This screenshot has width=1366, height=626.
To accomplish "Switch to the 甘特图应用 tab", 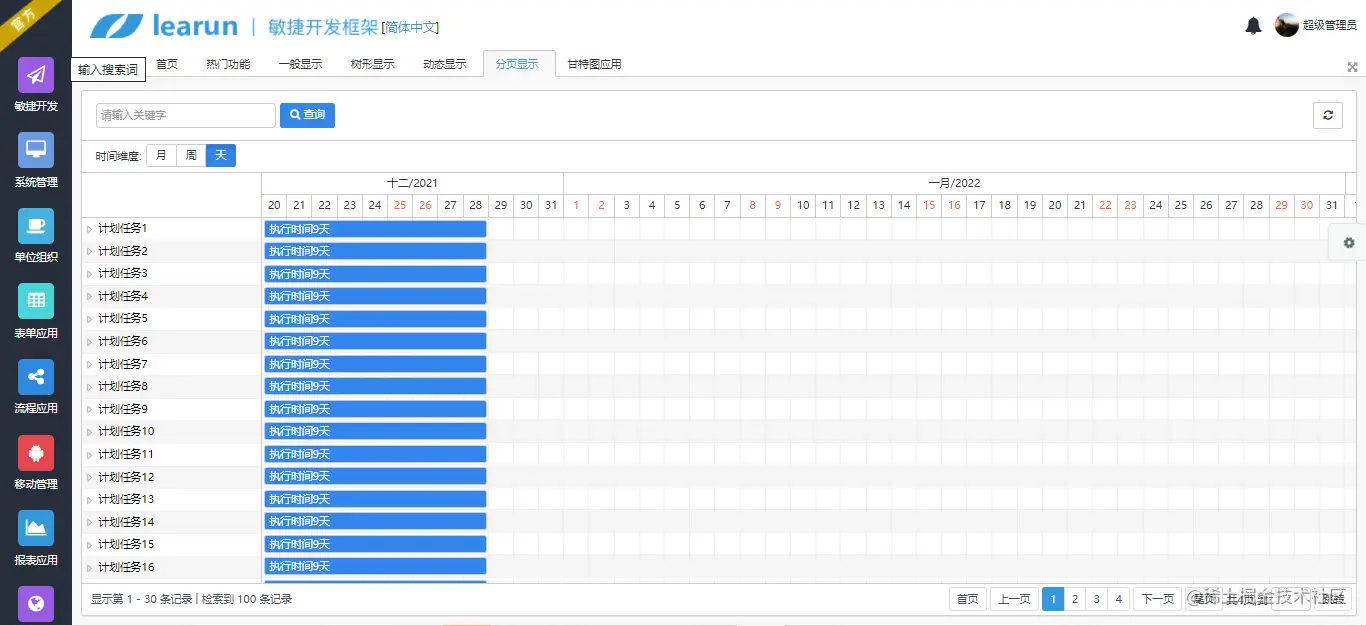I will [x=594, y=63].
